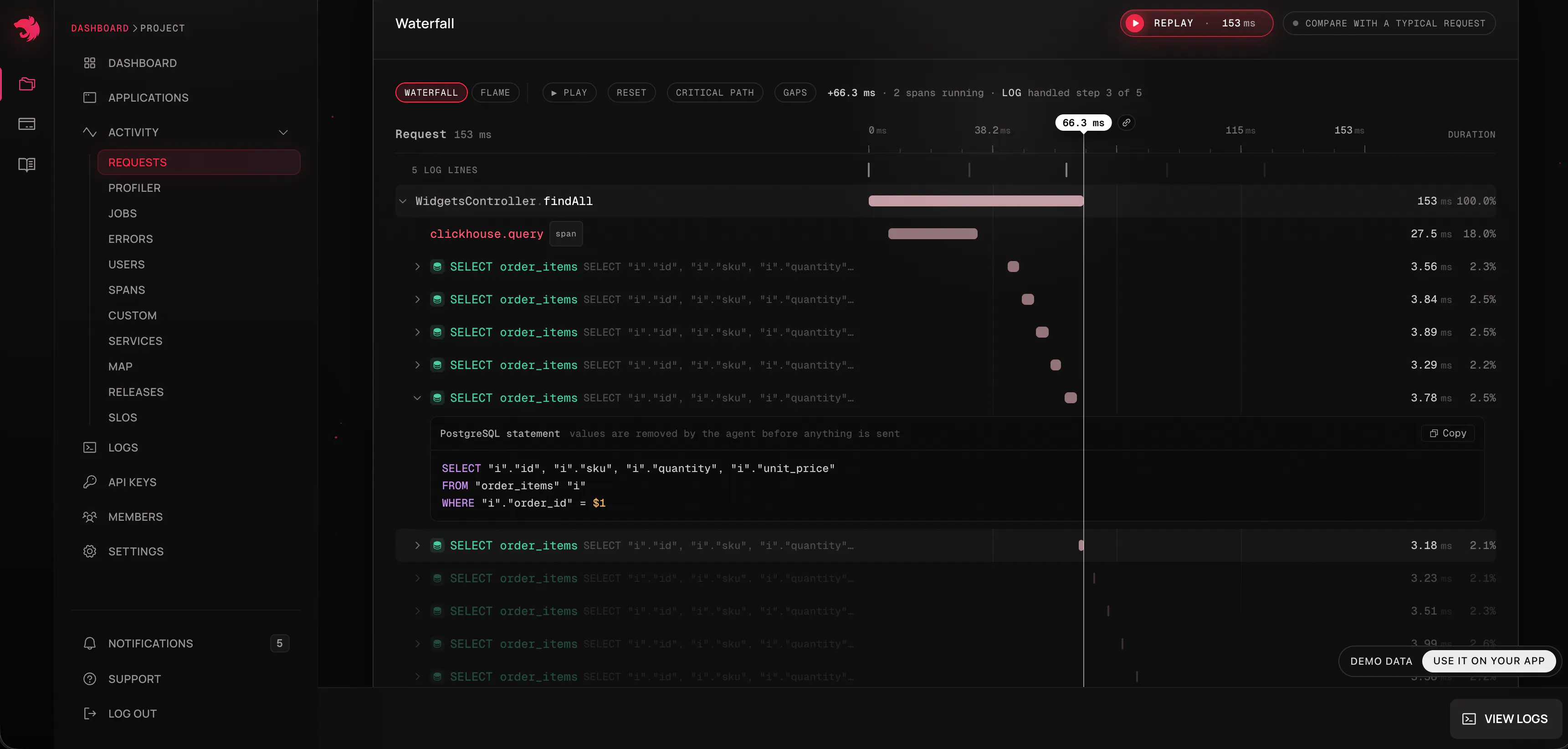Toggle Critical Path highlighting
The width and height of the screenshot is (1568, 749).
coord(715,92)
